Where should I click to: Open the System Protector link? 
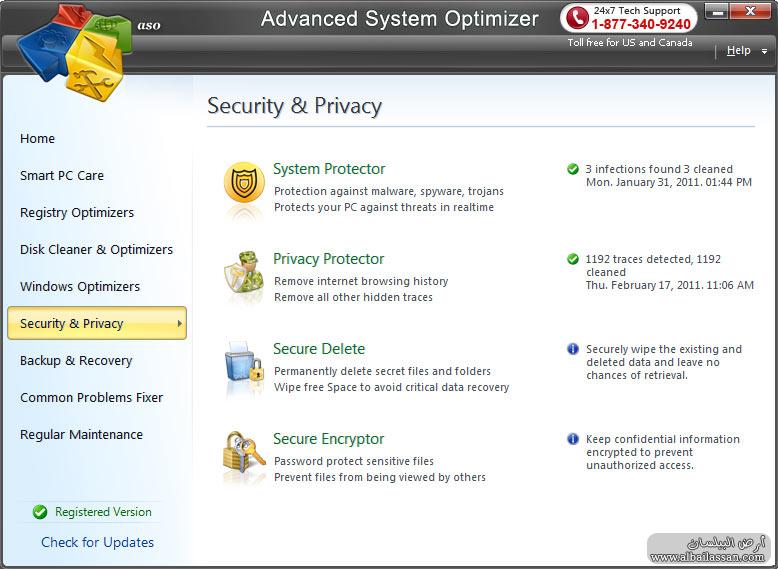(329, 169)
